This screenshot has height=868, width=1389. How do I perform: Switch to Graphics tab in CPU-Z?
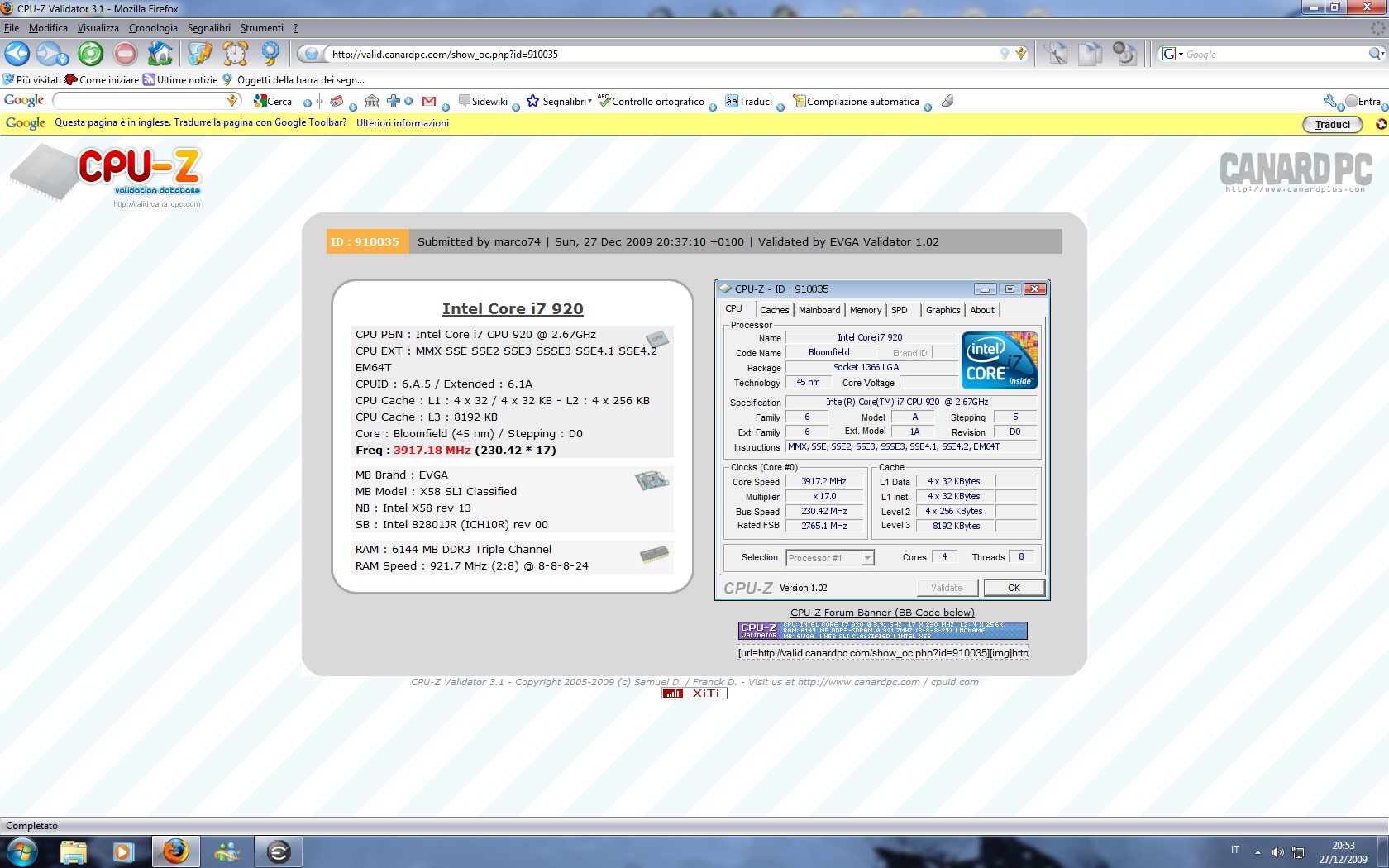click(943, 310)
